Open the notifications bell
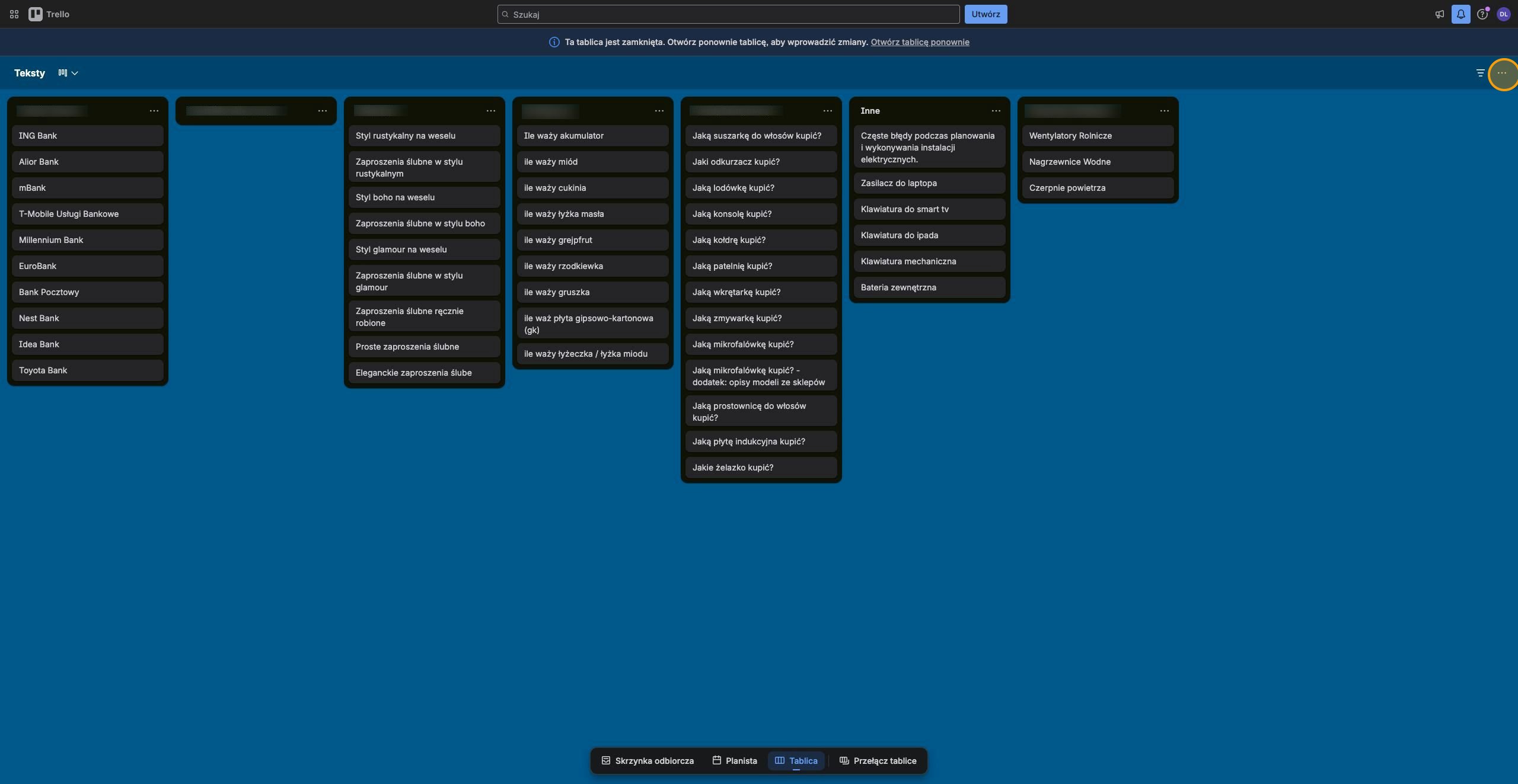 pyautogui.click(x=1461, y=14)
